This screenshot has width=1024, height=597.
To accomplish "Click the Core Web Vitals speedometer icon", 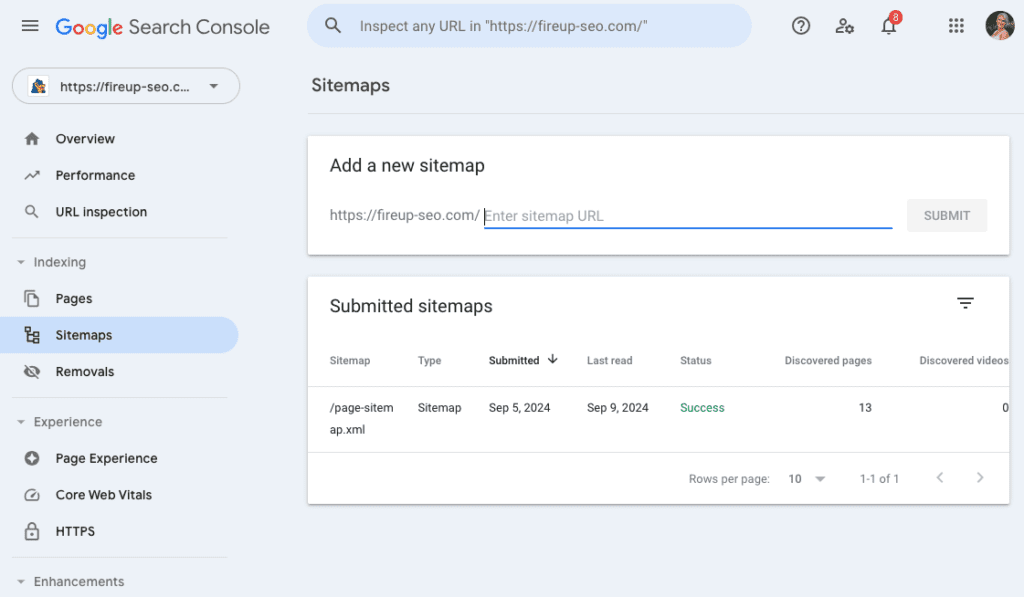I will [30, 495].
